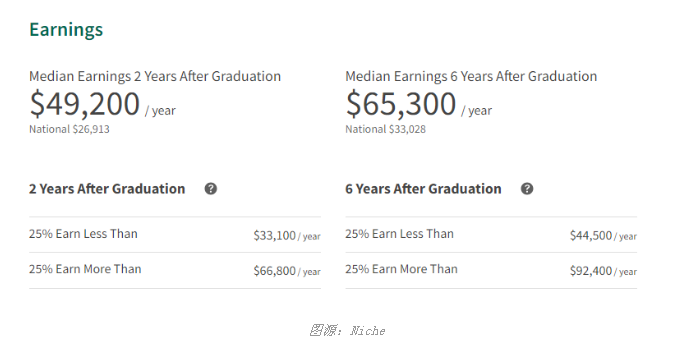The width and height of the screenshot is (692, 363).
Task: Select Median Earnings 6 Years After Graduation label
Action: (x=471, y=76)
